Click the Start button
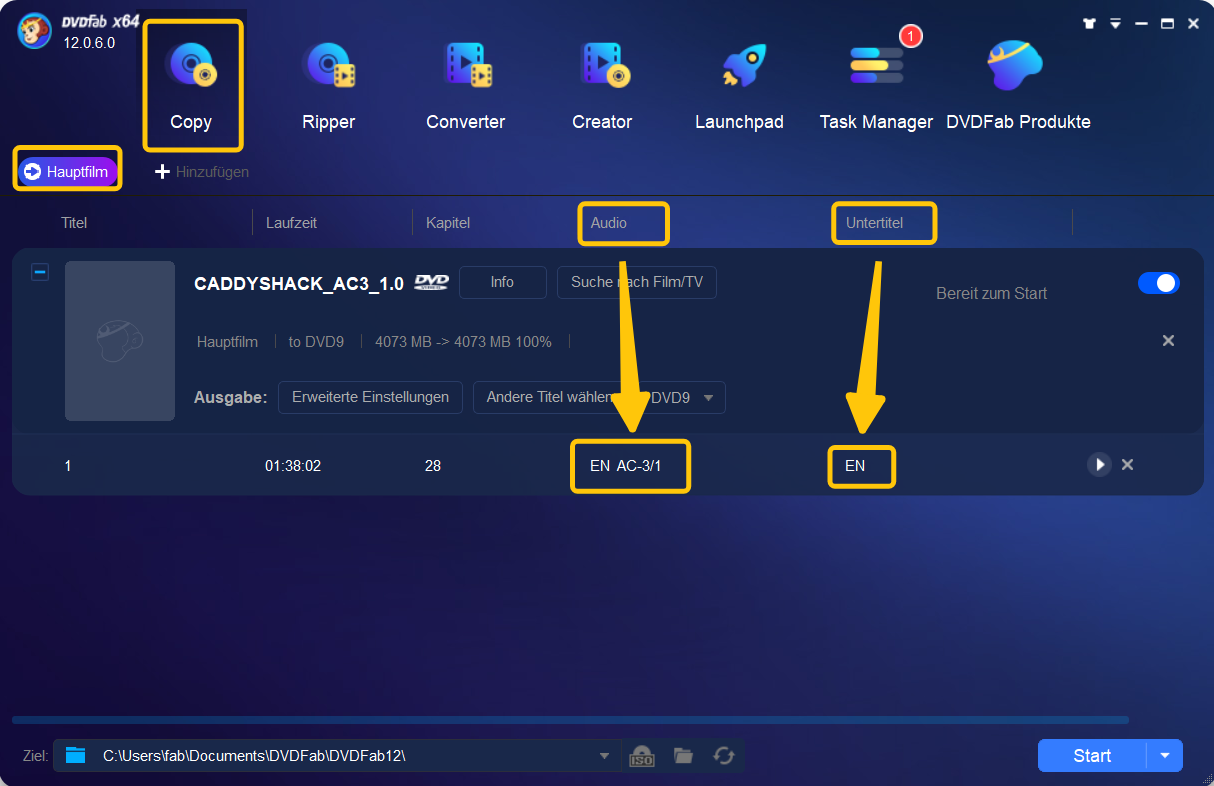This screenshot has width=1214, height=786. point(1092,756)
